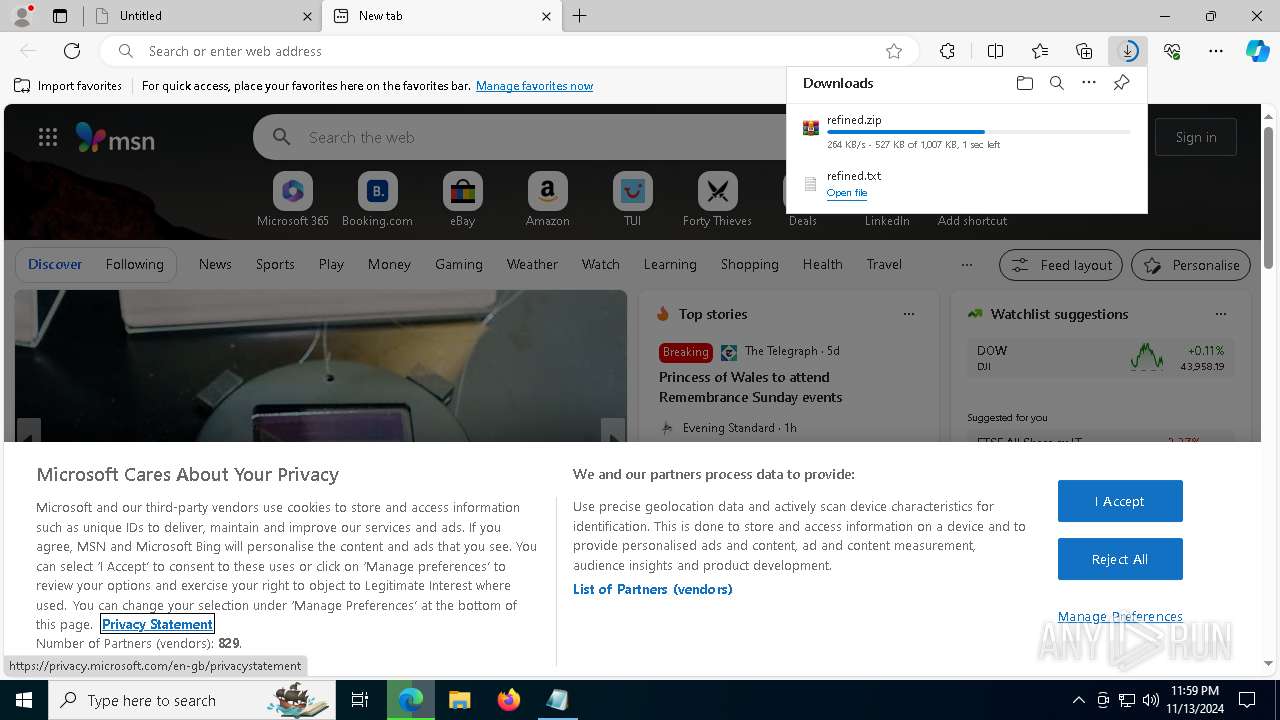
Task: Search downloads in Downloads panel
Action: coord(1056,83)
